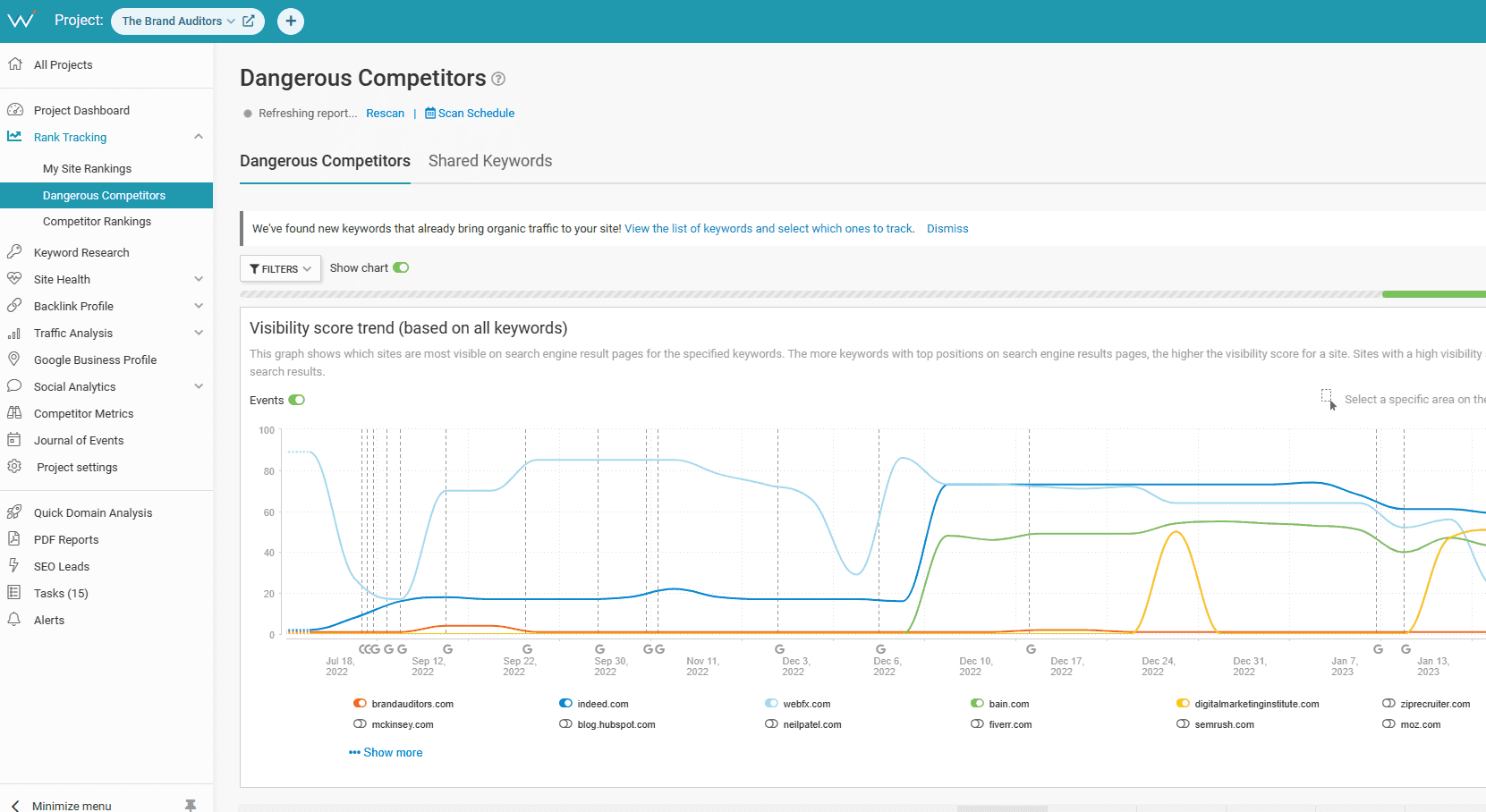Add a new project plus button
The image size is (1486, 812).
[x=291, y=21]
